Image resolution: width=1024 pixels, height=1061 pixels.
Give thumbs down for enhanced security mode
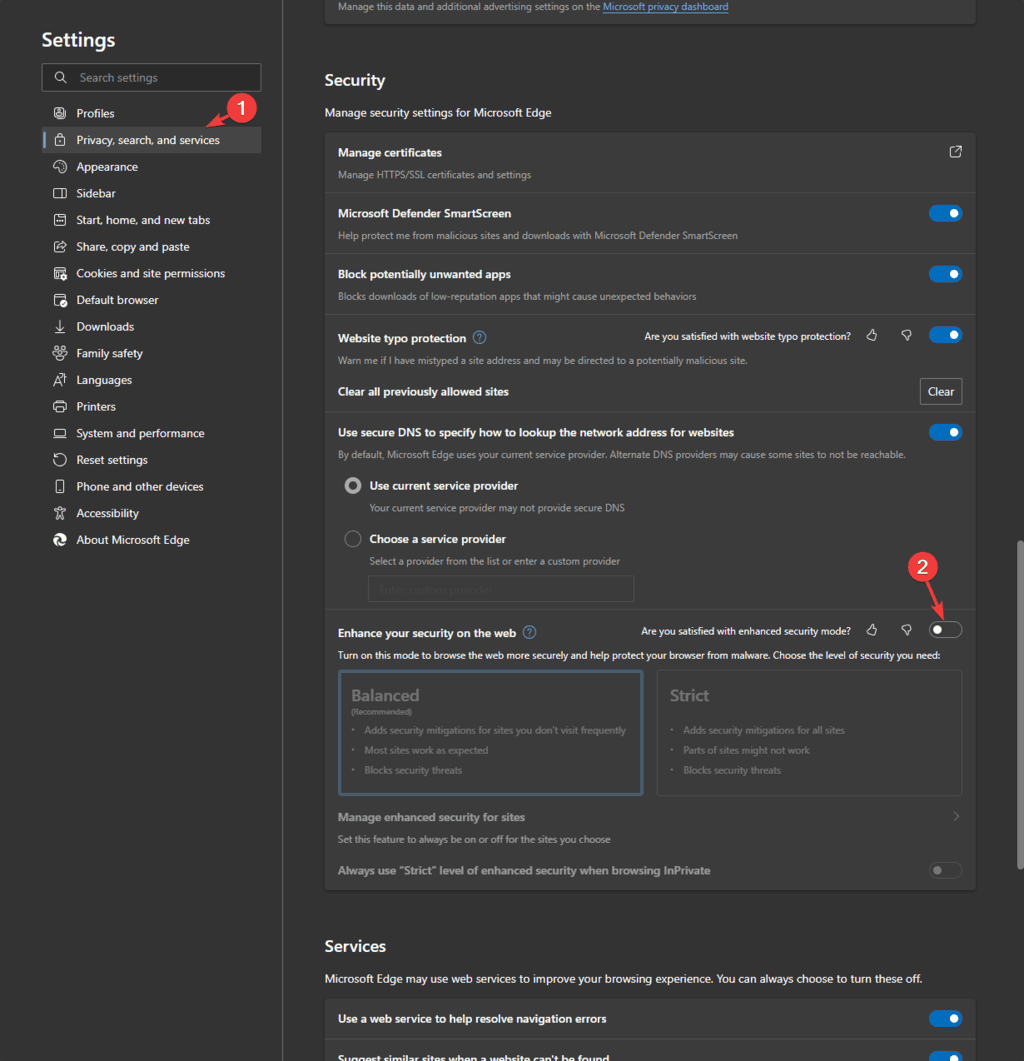(906, 630)
